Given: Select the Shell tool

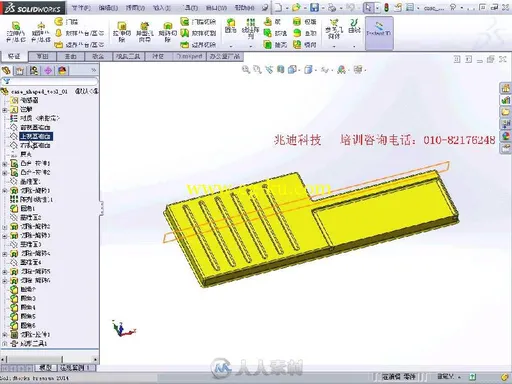Looking at the screenshot, I should [275, 44].
